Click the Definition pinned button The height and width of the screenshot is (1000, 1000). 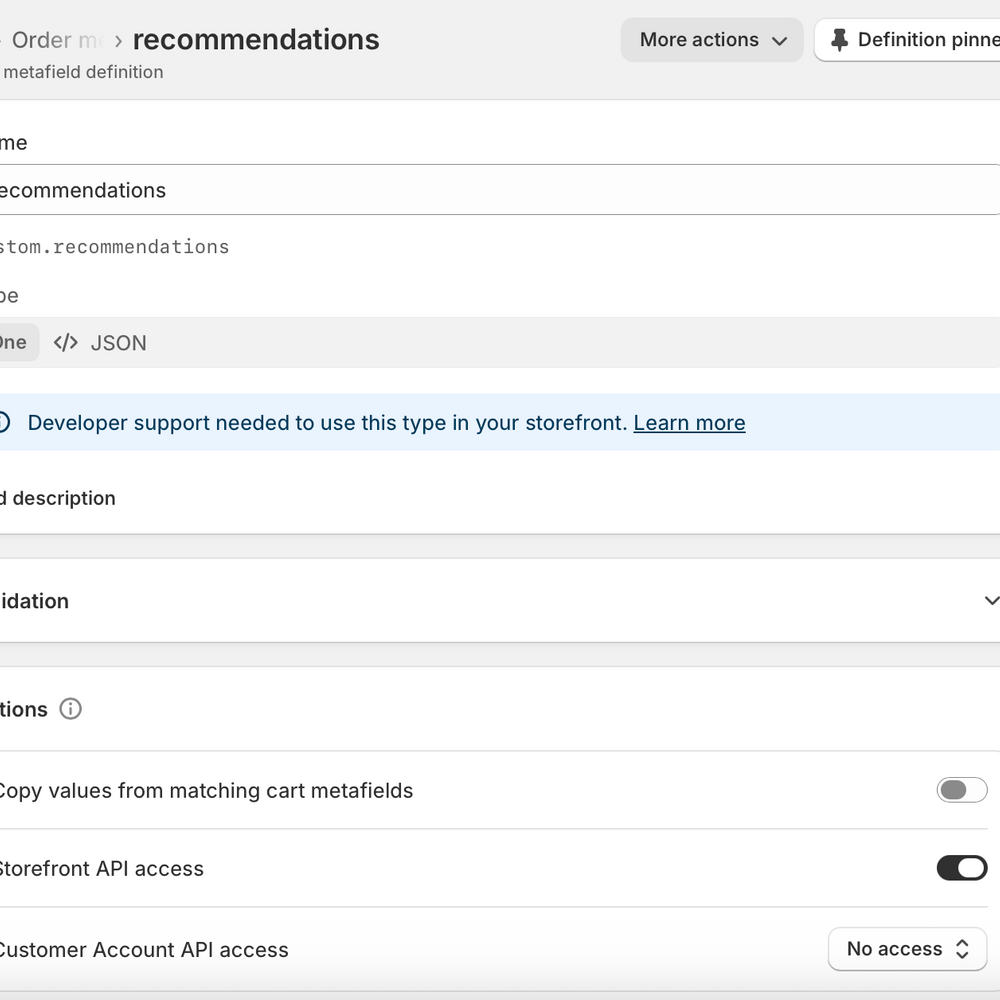click(x=908, y=40)
